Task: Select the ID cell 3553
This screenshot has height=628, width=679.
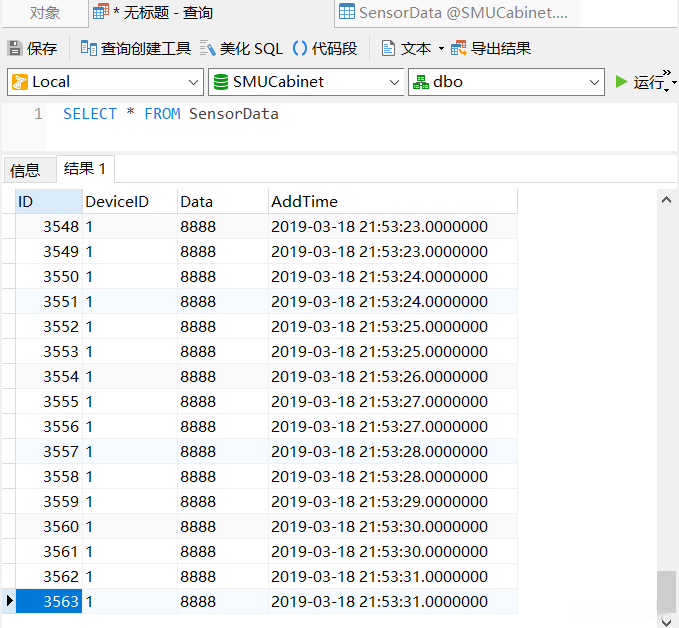Action: pos(49,351)
